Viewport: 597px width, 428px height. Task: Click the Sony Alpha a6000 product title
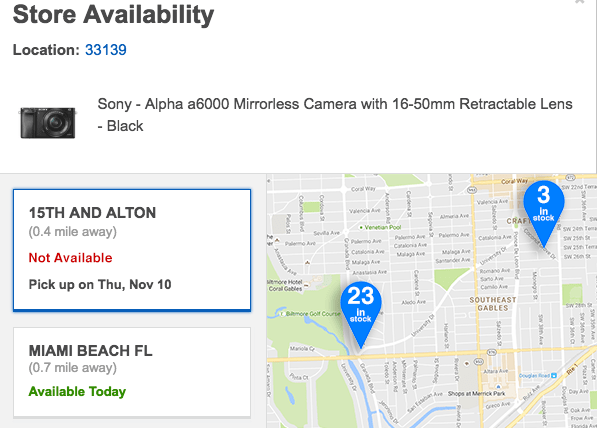point(335,115)
